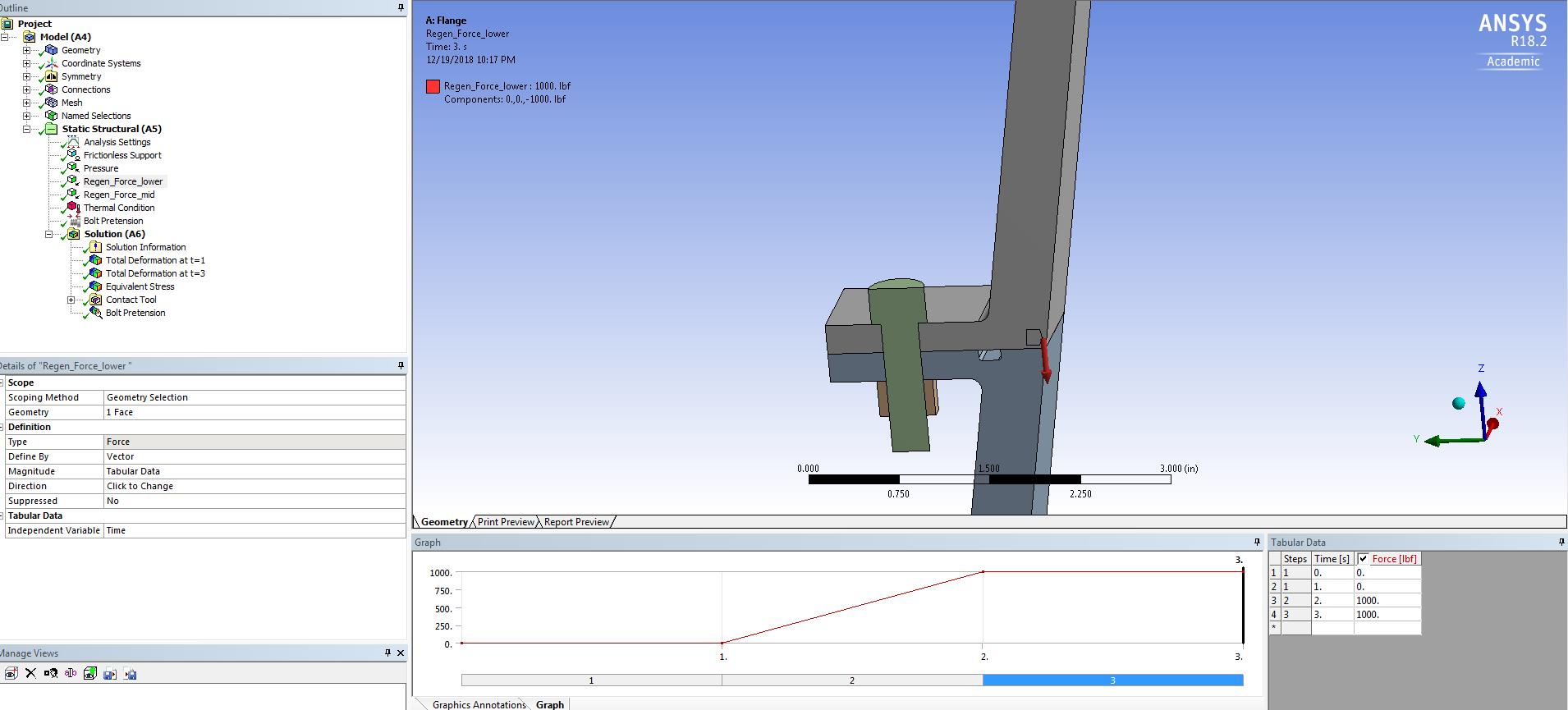
Task: Open the Graphics Annotations tab
Action: pyautogui.click(x=478, y=704)
